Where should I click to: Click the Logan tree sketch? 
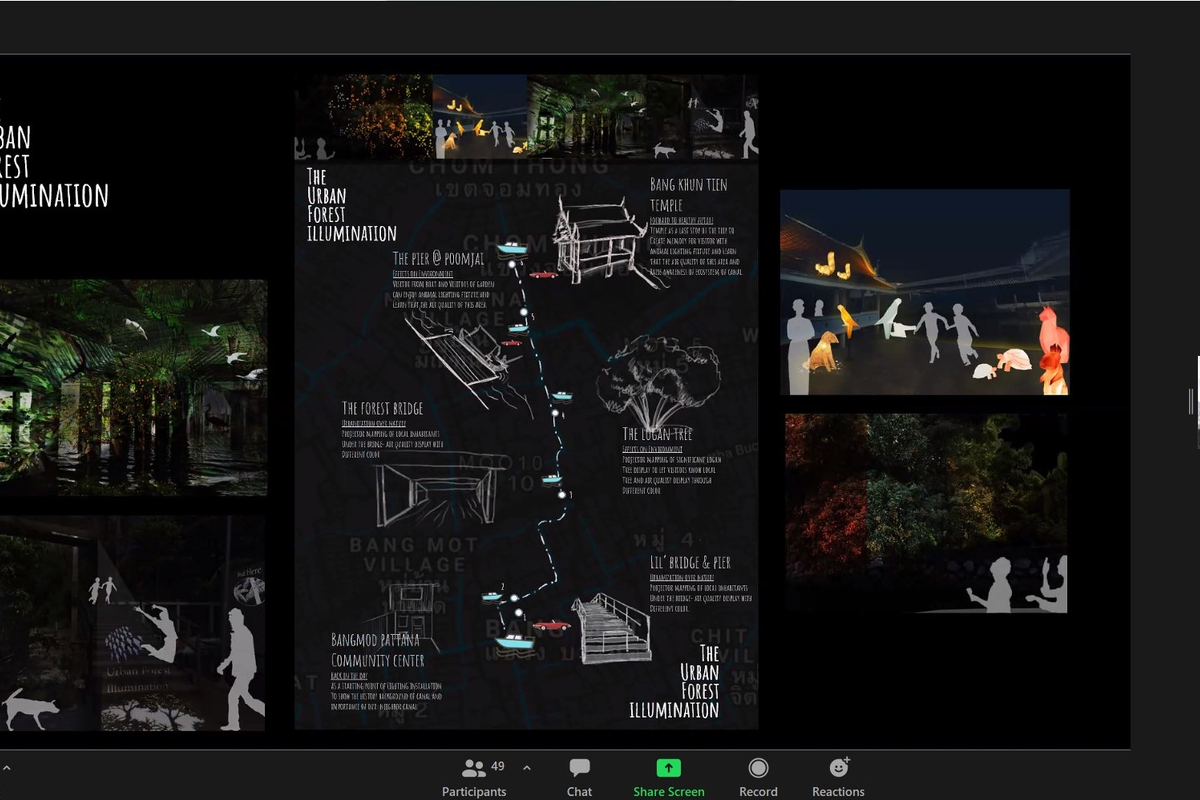pos(657,384)
